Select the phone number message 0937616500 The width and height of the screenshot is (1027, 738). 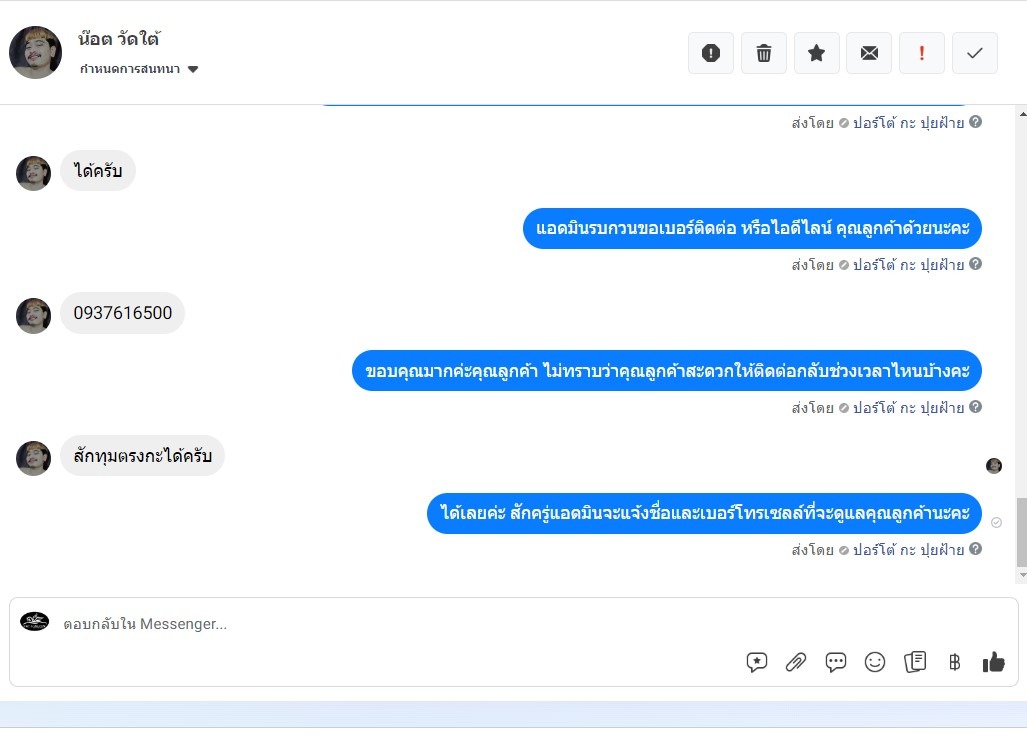(x=122, y=313)
